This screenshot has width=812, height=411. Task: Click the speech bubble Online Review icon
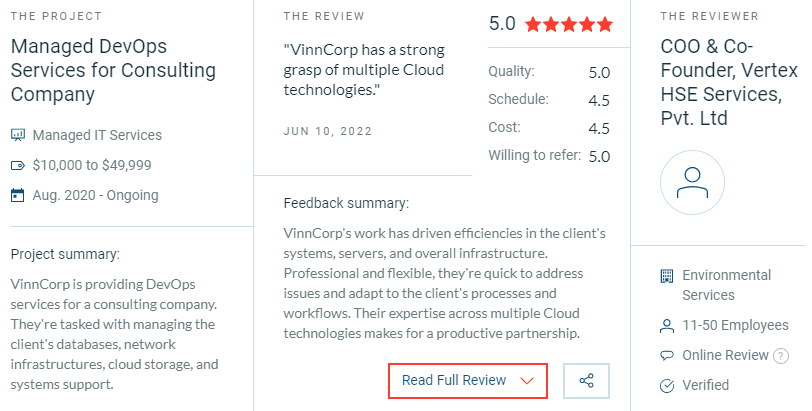pos(667,356)
